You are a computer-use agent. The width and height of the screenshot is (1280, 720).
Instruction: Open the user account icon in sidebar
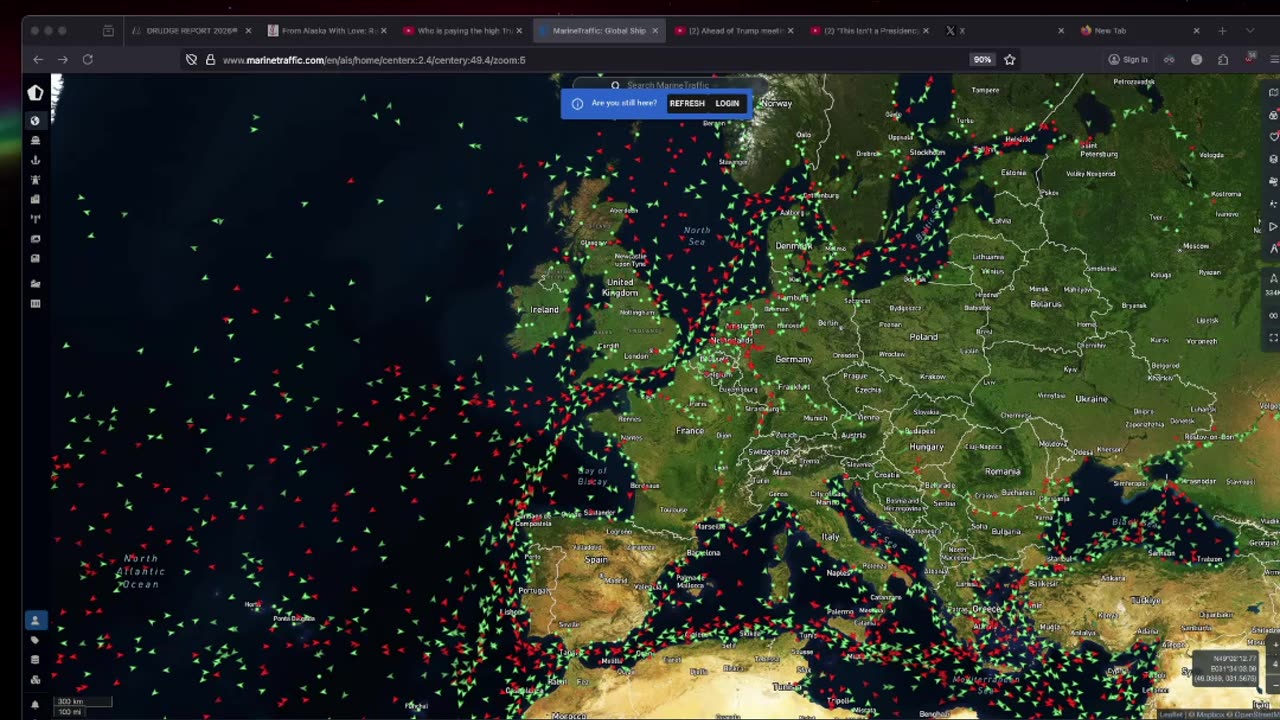coord(35,620)
